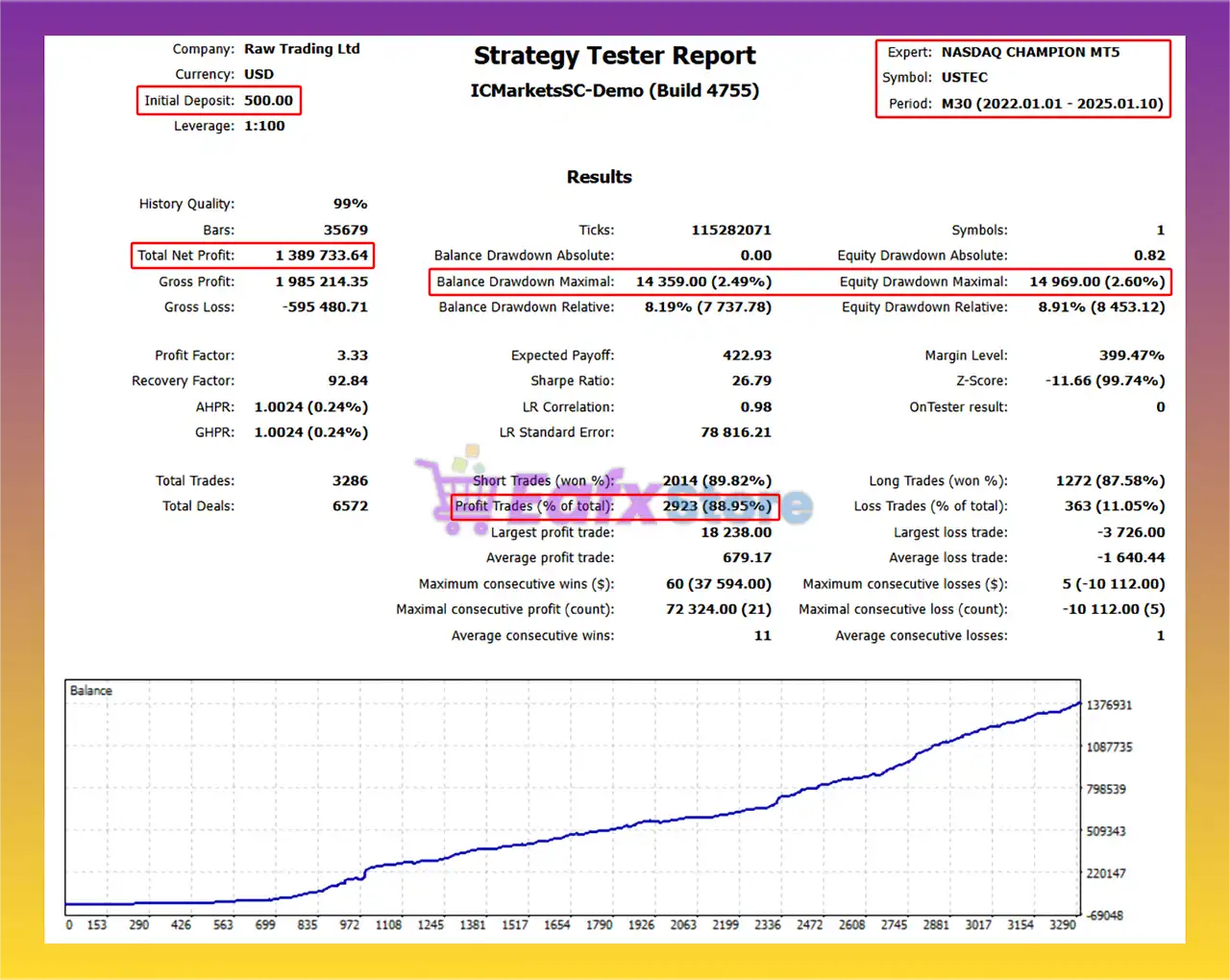Click the 3290 marker on chart axis
Image resolution: width=1230 pixels, height=980 pixels.
(1062, 925)
